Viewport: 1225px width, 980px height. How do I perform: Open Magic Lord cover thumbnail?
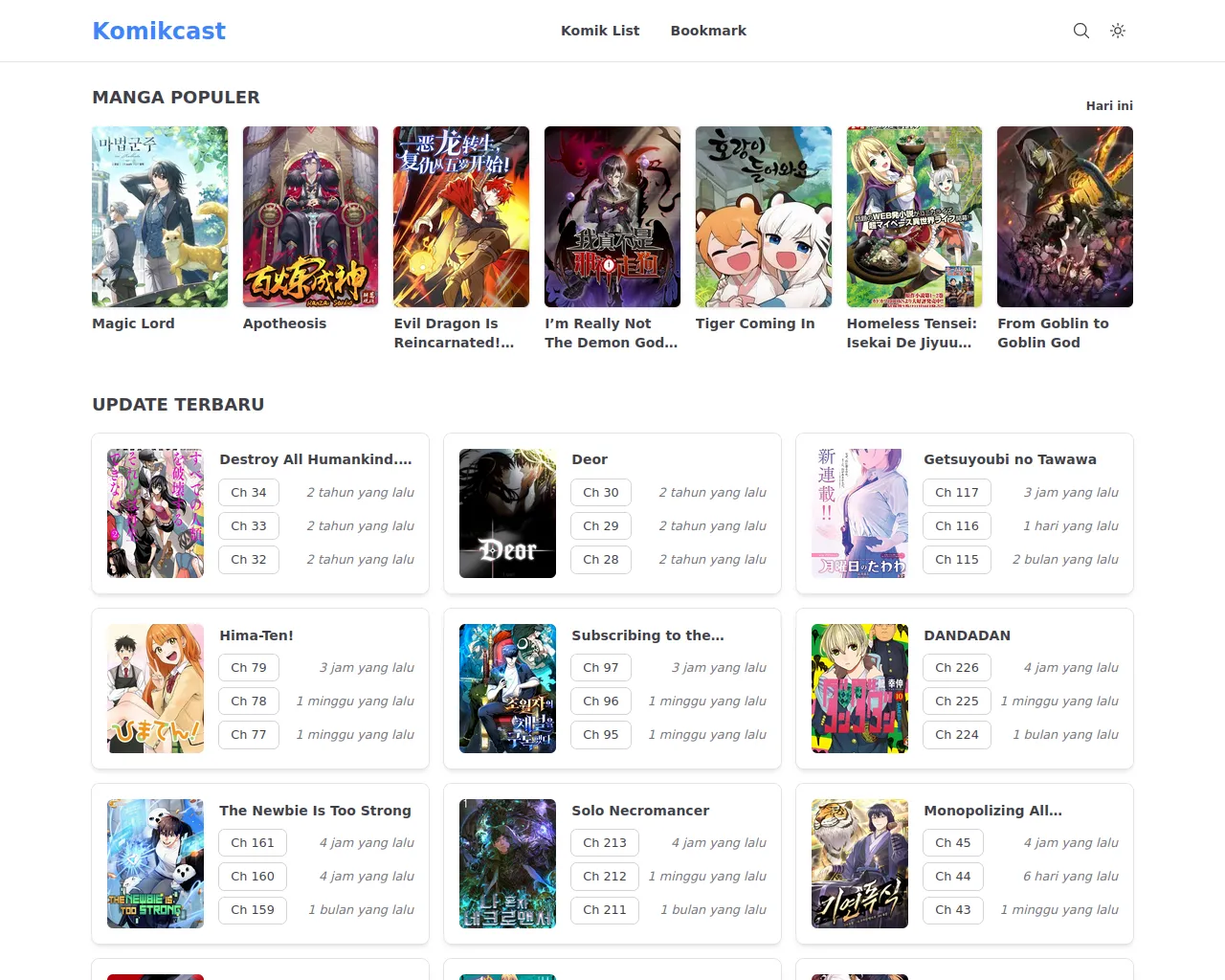point(160,216)
